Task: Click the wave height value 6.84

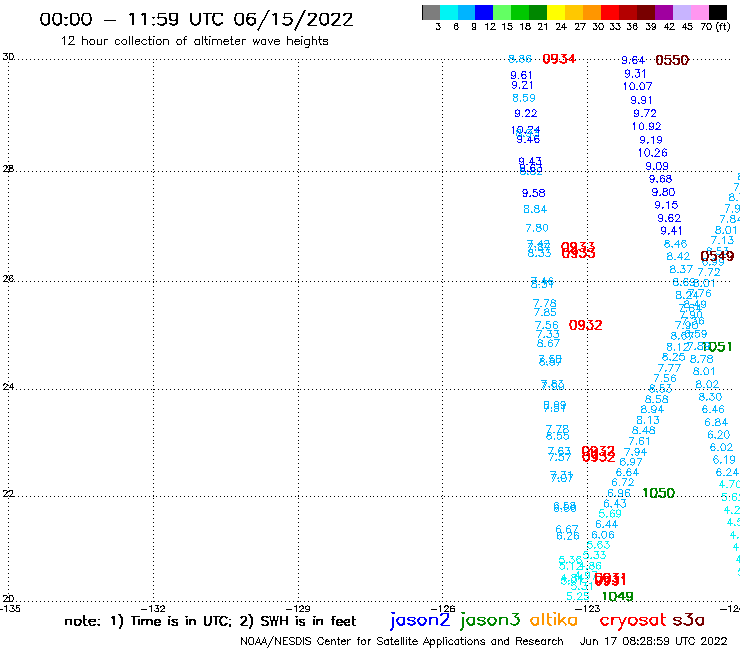Action: (716, 422)
